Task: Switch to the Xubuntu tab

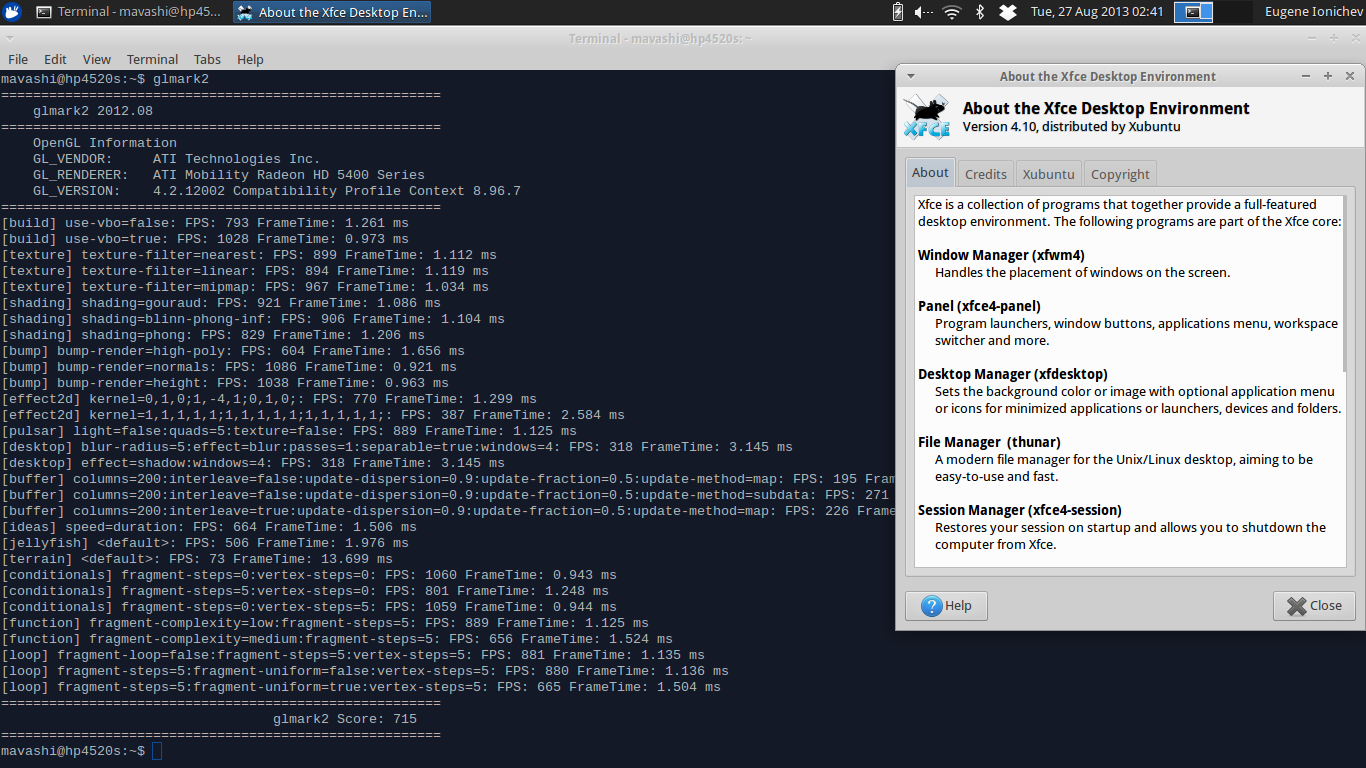Action: (x=1048, y=174)
